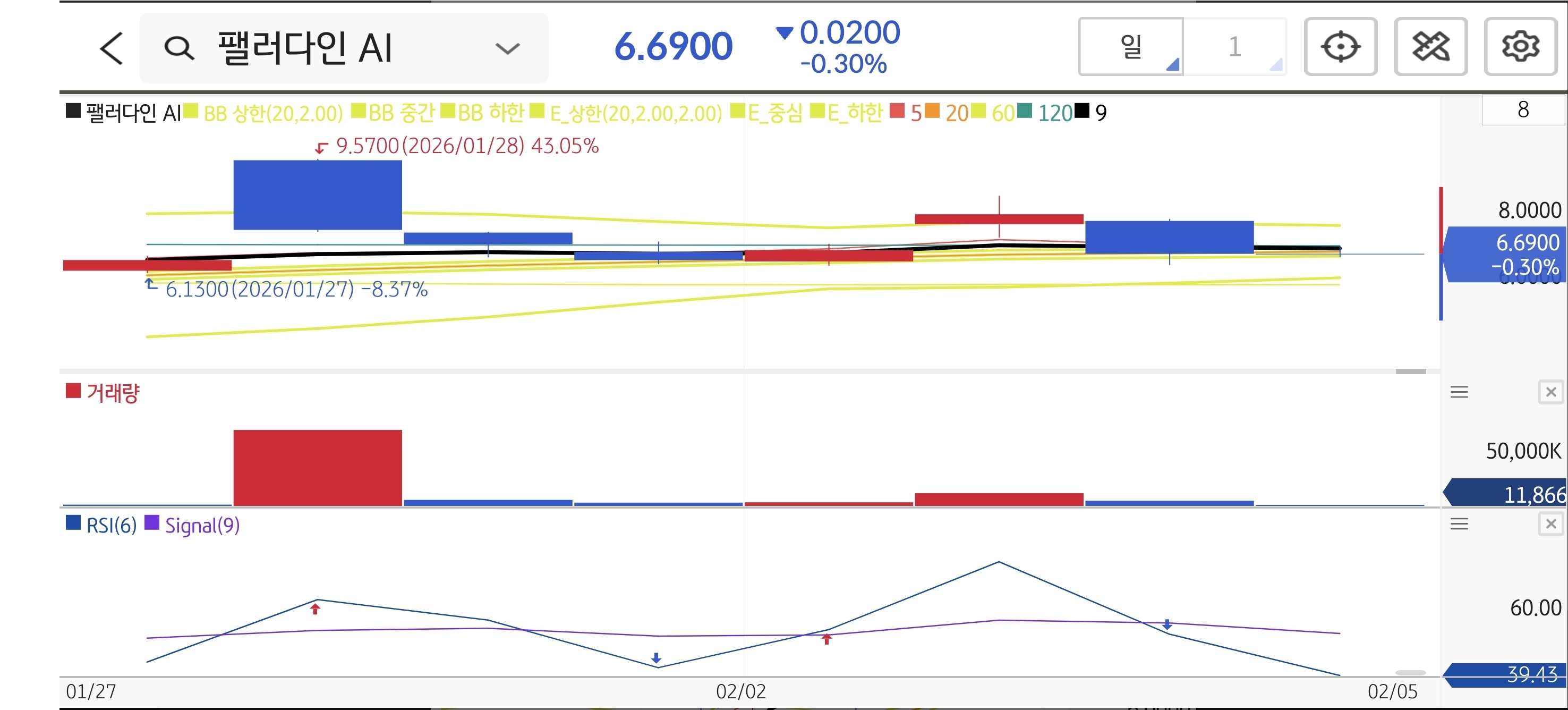Viewport: 1568px width, 710px height.
Task: Close the RSI indicator panel
Action: point(1550,523)
